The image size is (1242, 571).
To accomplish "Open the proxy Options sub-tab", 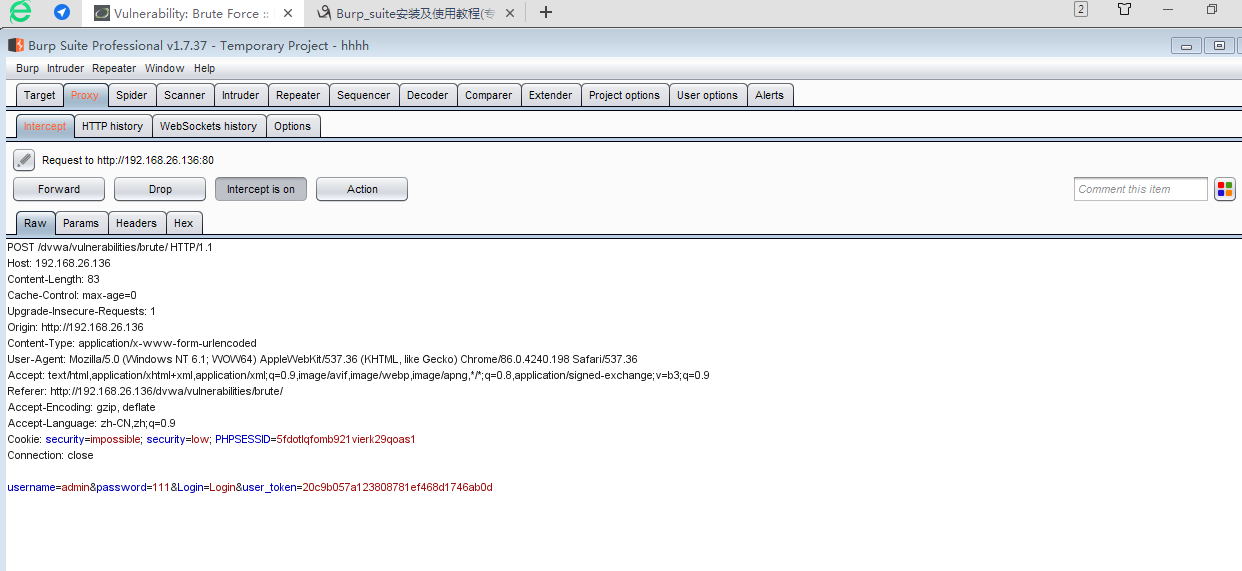I will pos(292,126).
